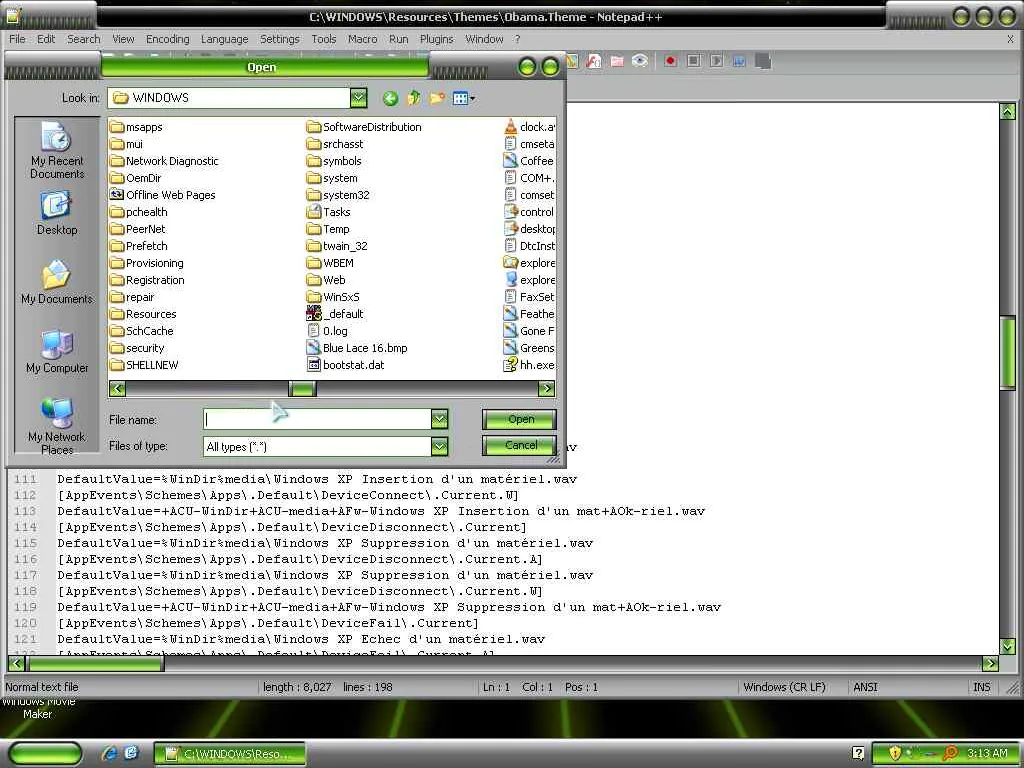
Task: Click the Folder as Workspace toolbar icon
Action: (x=617, y=61)
